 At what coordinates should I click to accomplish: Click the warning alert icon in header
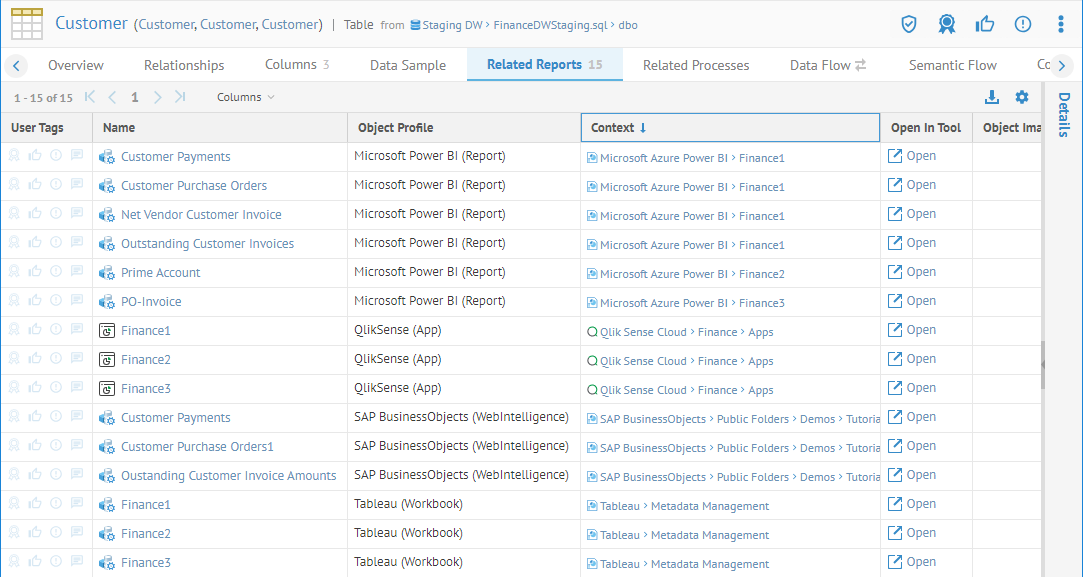point(1023,24)
